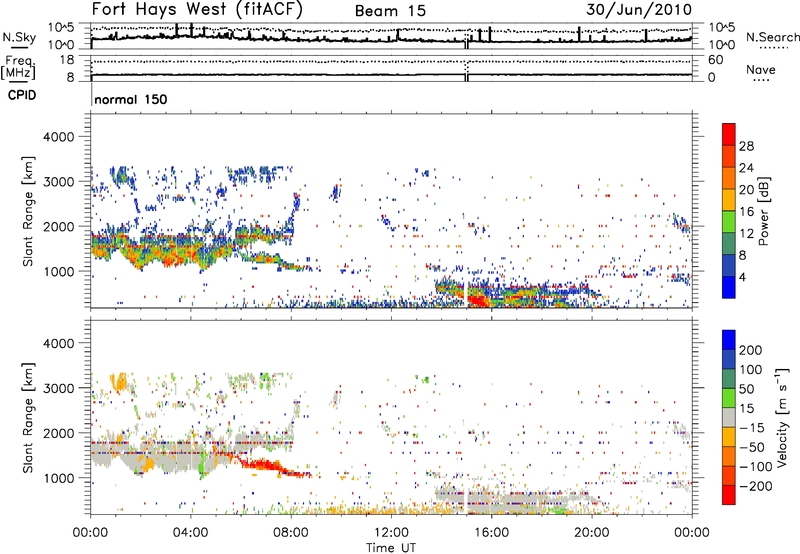800x554 pixels.
Task: Click the '28' power colorbar tick
Action: tap(746, 146)
